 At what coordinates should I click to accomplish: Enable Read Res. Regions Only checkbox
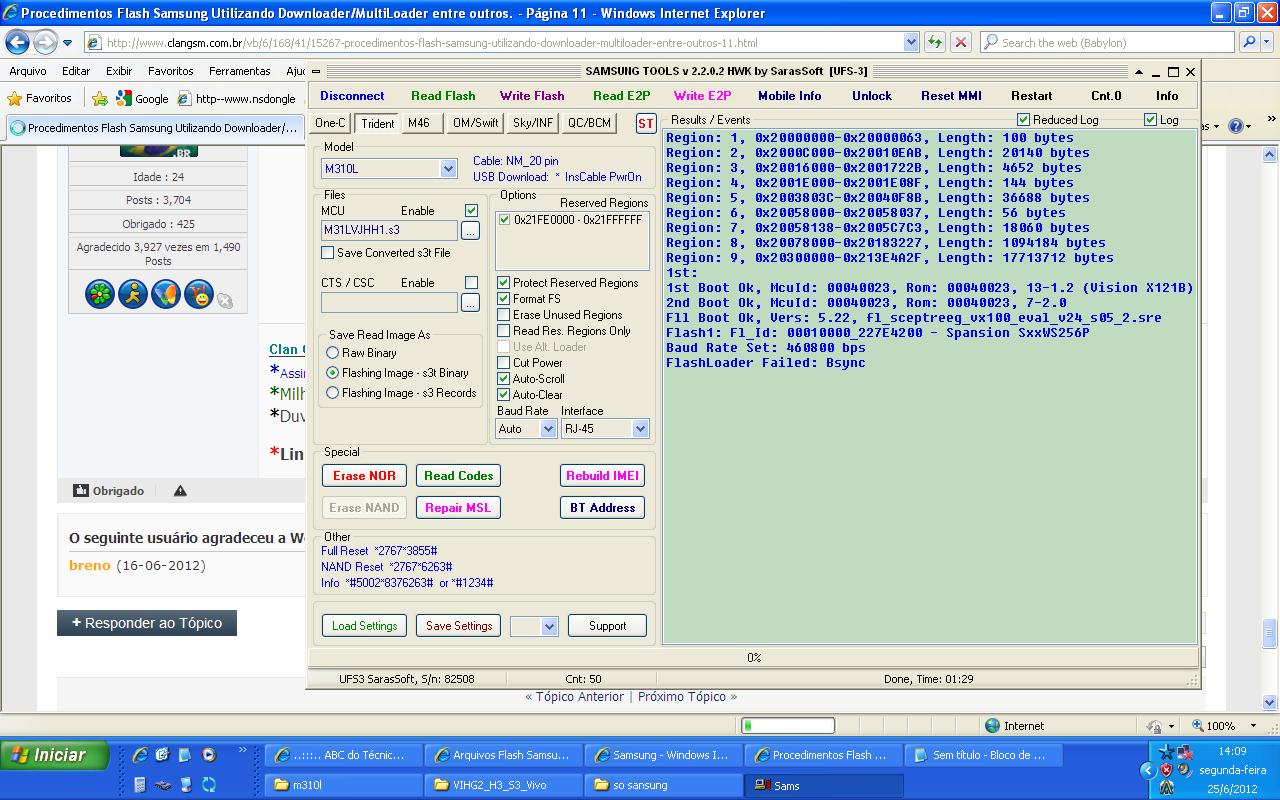(x=504, y=331)
